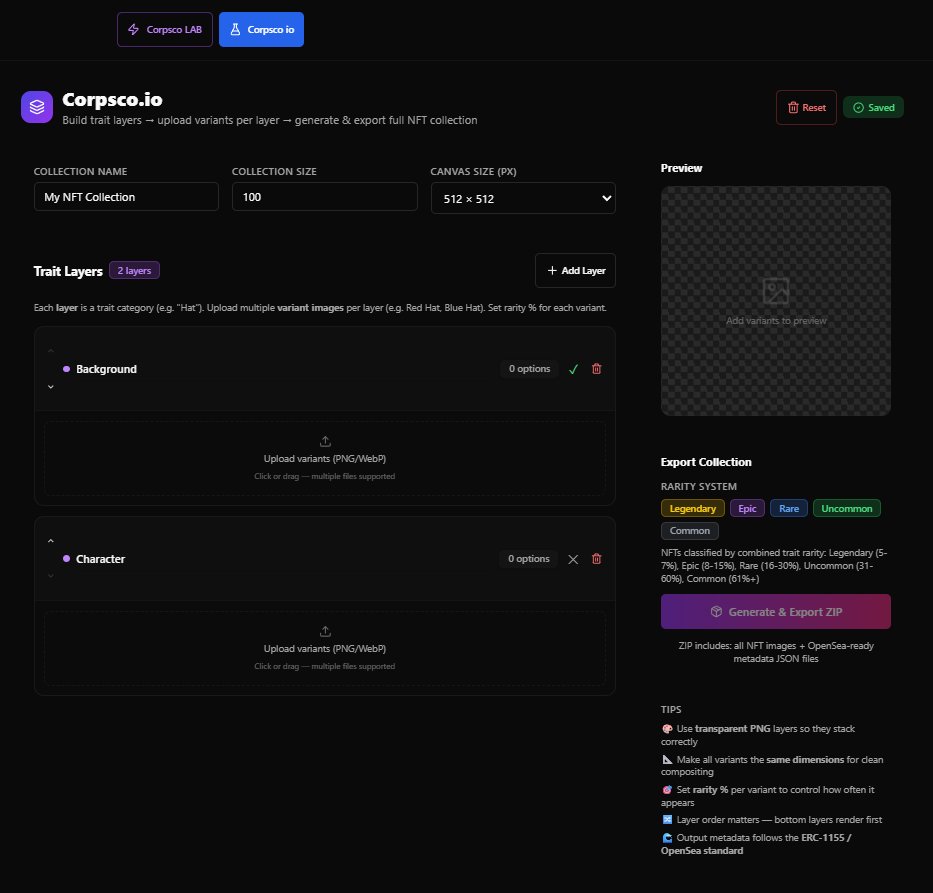
Task: Click the preview image placeholder icon
Action: point(776,292)
